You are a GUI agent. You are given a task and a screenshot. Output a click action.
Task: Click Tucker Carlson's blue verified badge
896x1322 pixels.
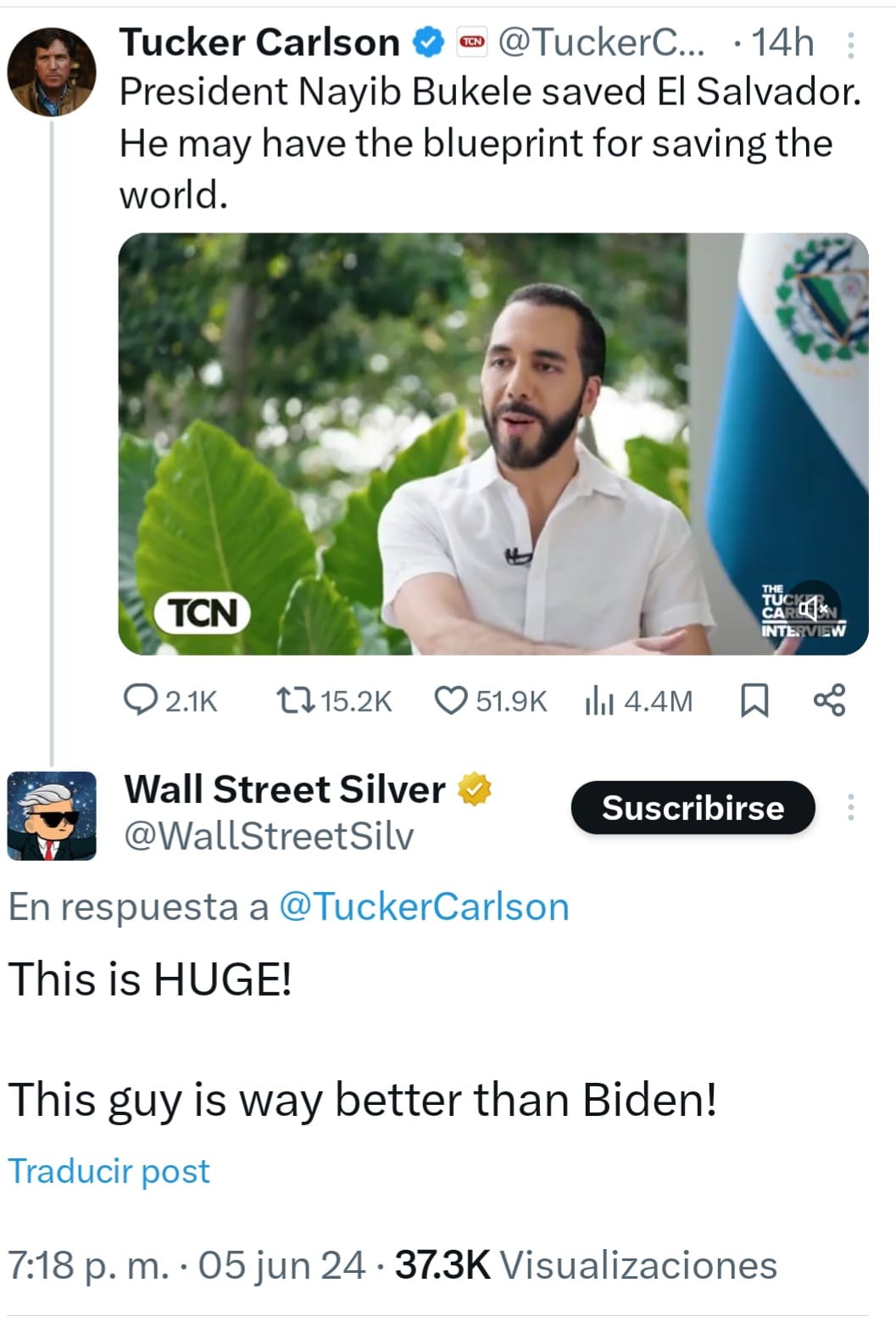(x=429, y=42)
